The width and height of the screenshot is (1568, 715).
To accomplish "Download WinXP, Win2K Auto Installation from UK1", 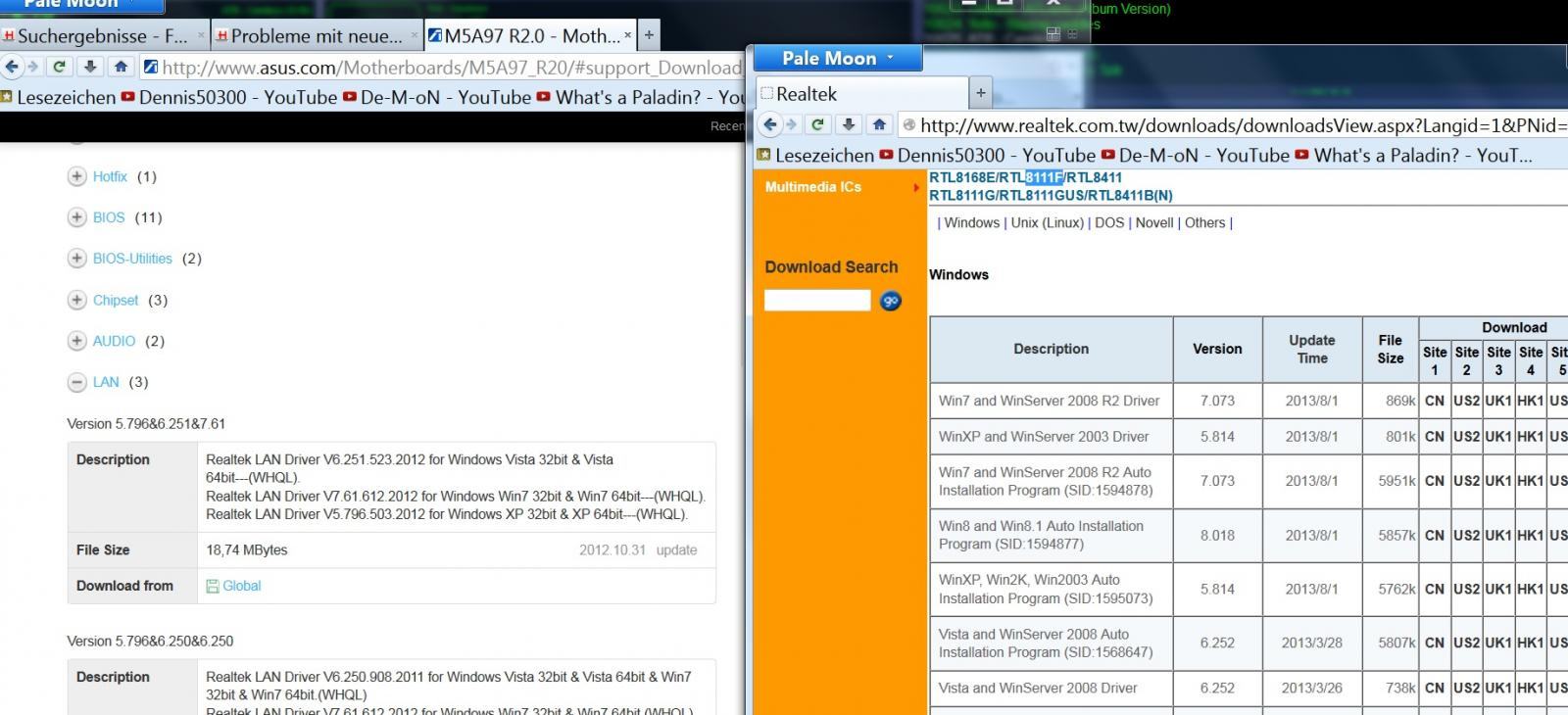I will 1497,590.
